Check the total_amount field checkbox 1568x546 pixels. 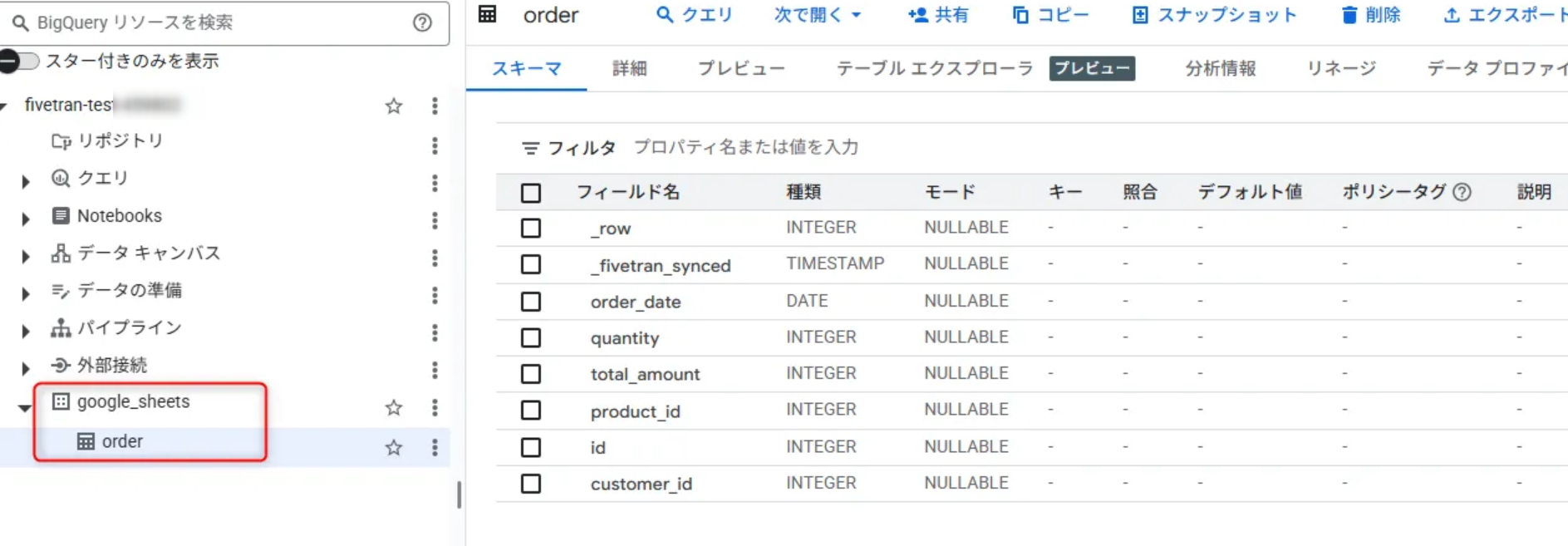click(531, 374)
